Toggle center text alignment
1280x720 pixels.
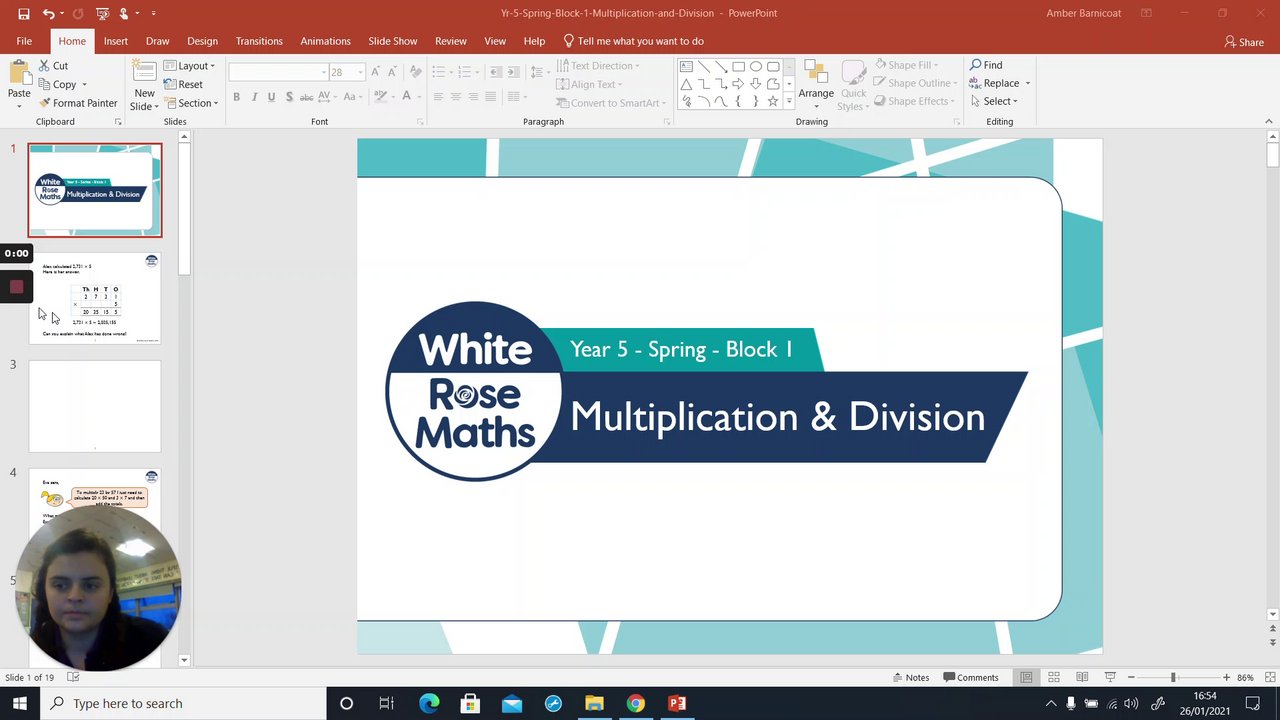(456, 97)
